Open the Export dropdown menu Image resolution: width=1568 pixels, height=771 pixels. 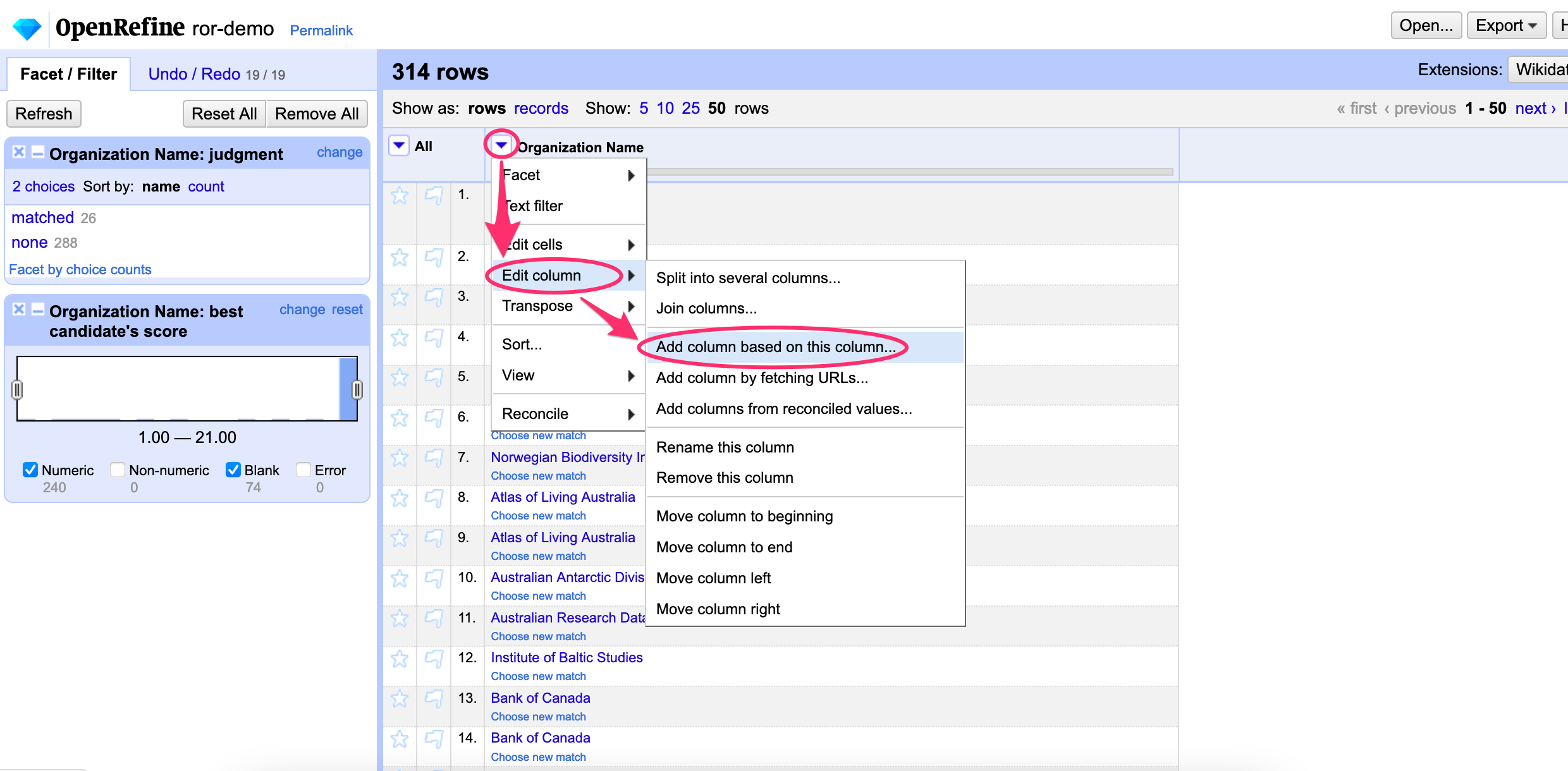coord(1505,26)
